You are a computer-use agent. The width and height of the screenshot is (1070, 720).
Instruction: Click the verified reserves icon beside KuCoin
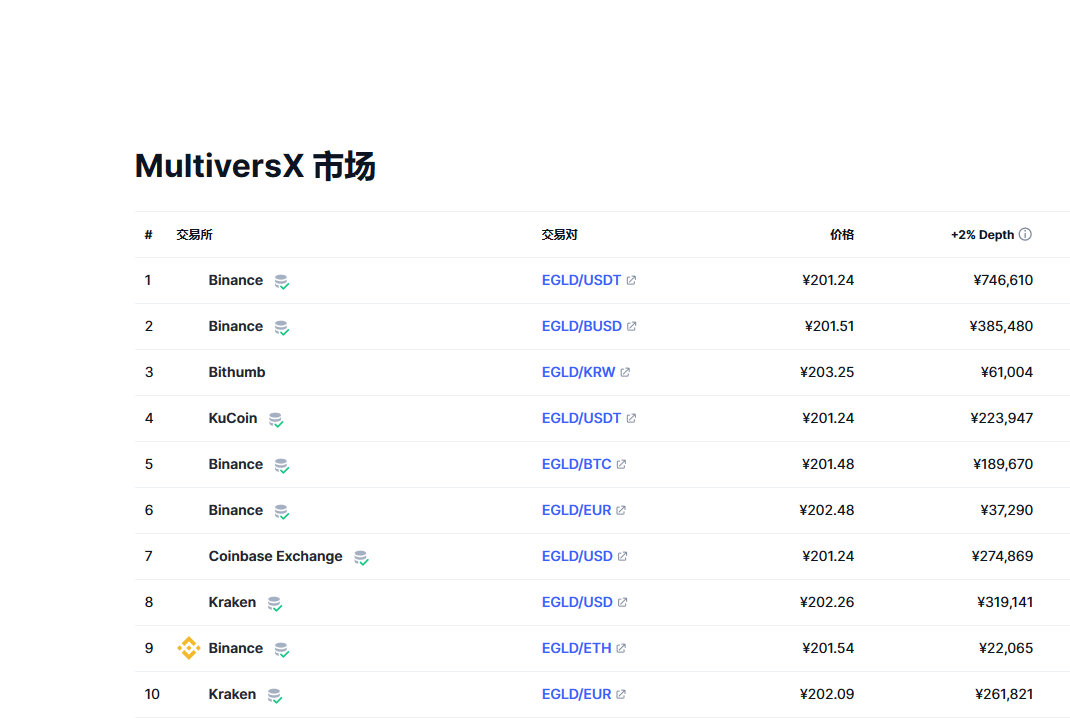tap(276, 419)
